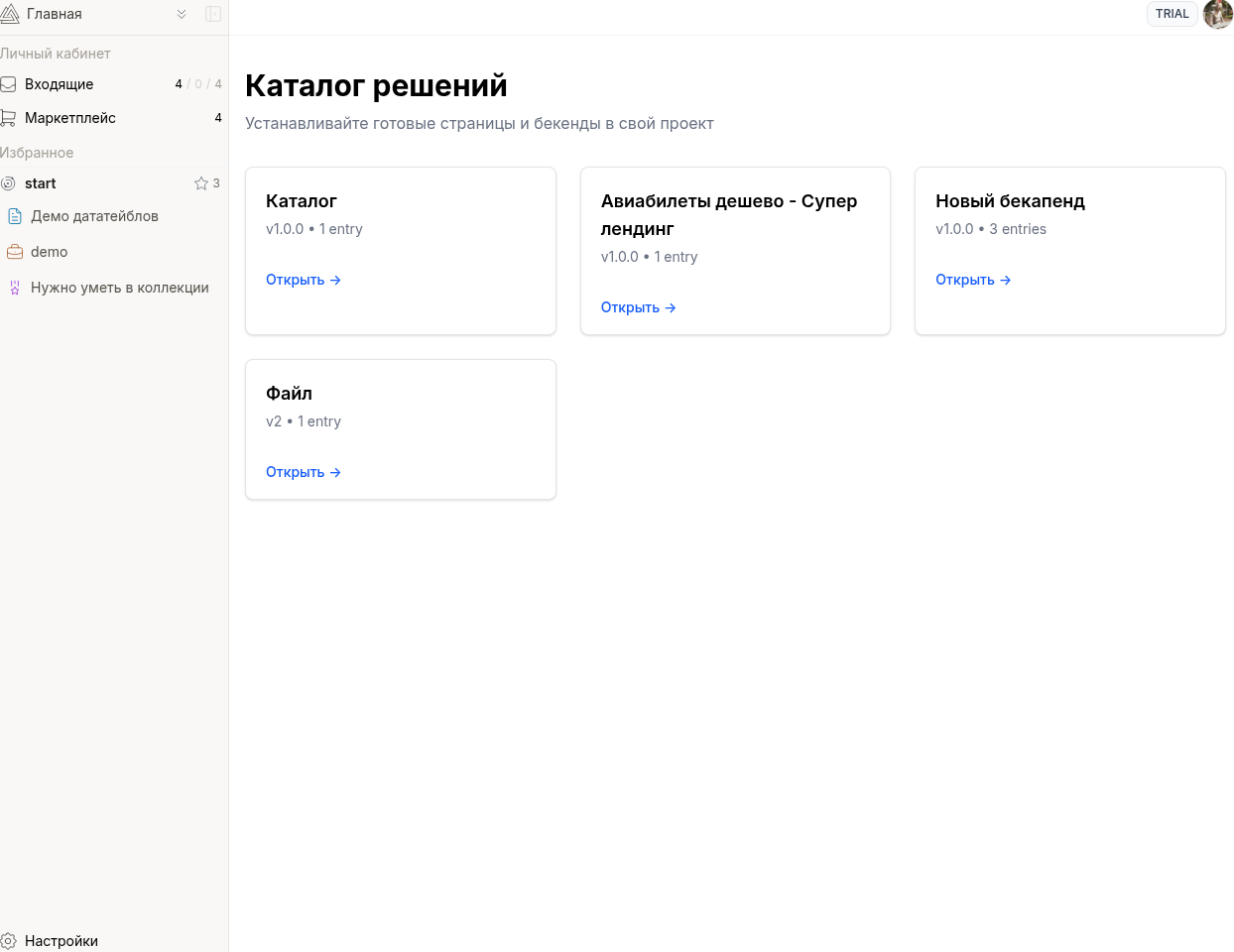Click Открыть on Новый бекапенд card
The height and width of the screenshot is (952, 1234).
pos(972,280)
